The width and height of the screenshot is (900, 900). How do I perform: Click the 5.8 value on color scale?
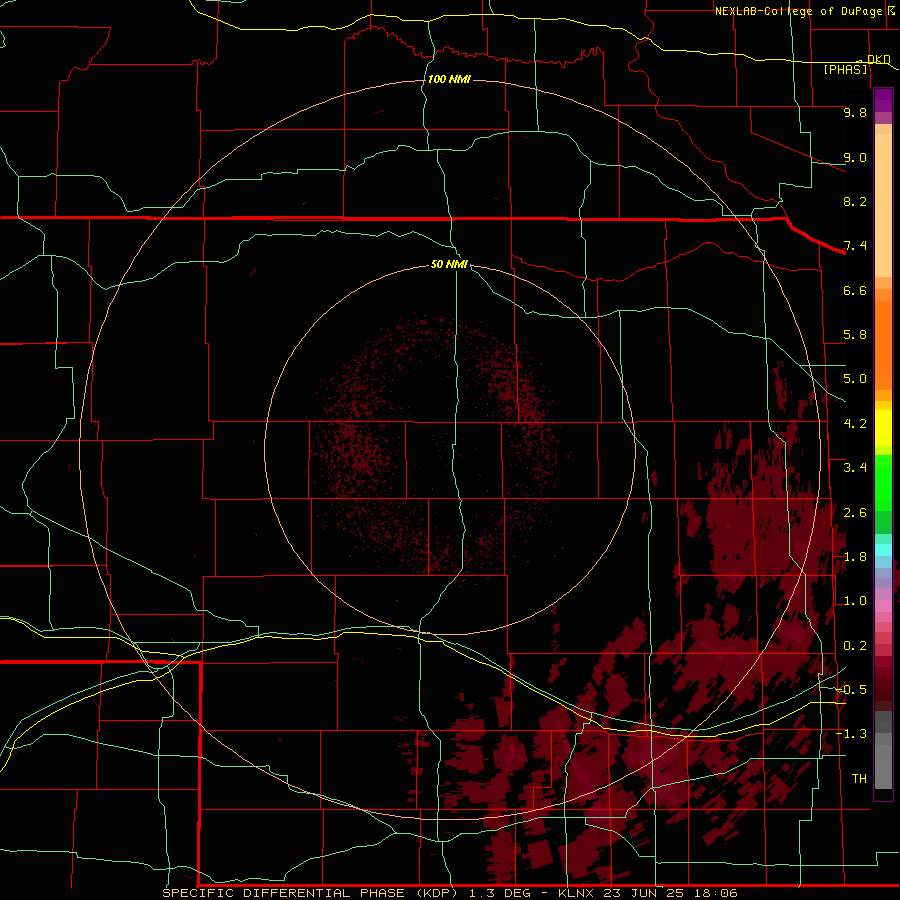[x=855, y=335]
